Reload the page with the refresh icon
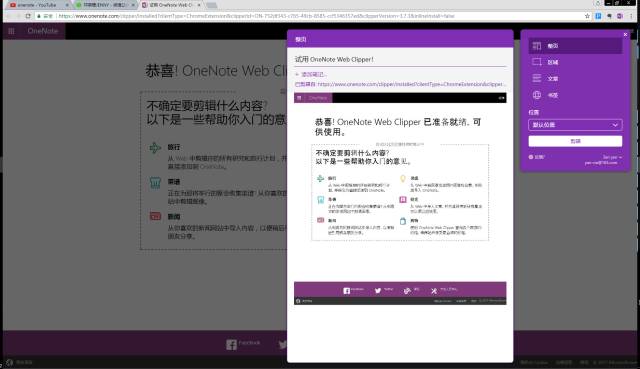The height and width of the screenshot is (369, 640). point(28,16)
